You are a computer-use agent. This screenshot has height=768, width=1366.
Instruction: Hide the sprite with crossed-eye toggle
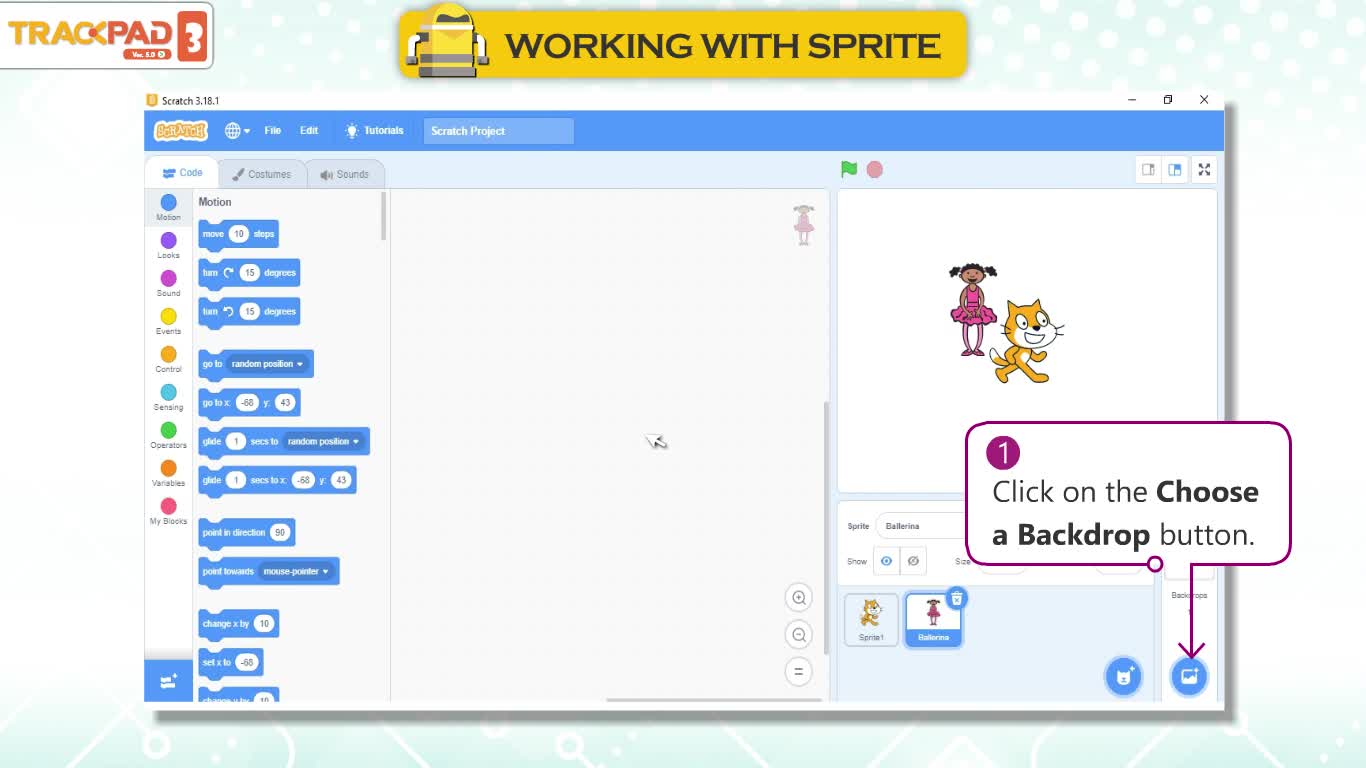(913, 561)
